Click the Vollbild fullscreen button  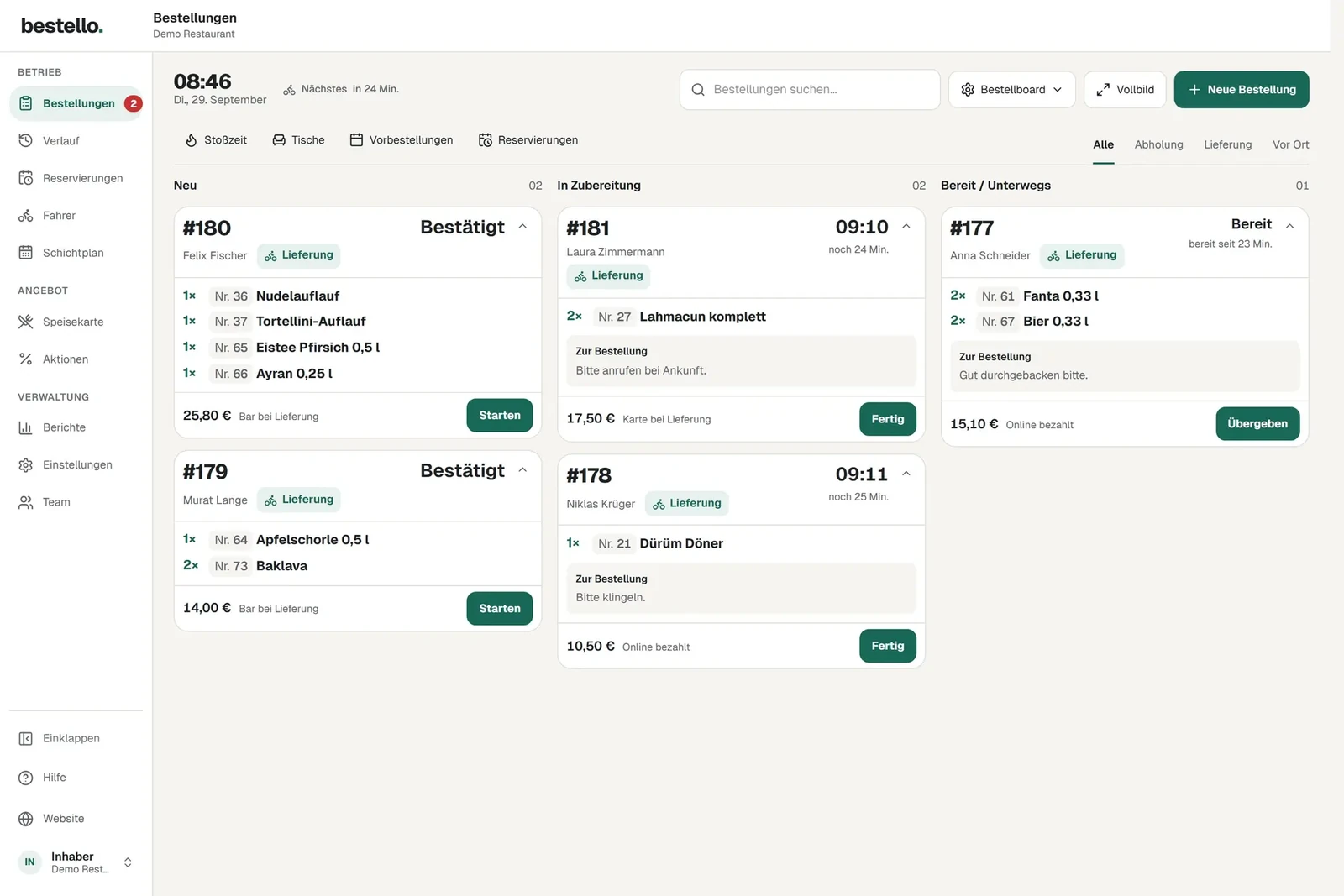click(x=1125, y=90)
